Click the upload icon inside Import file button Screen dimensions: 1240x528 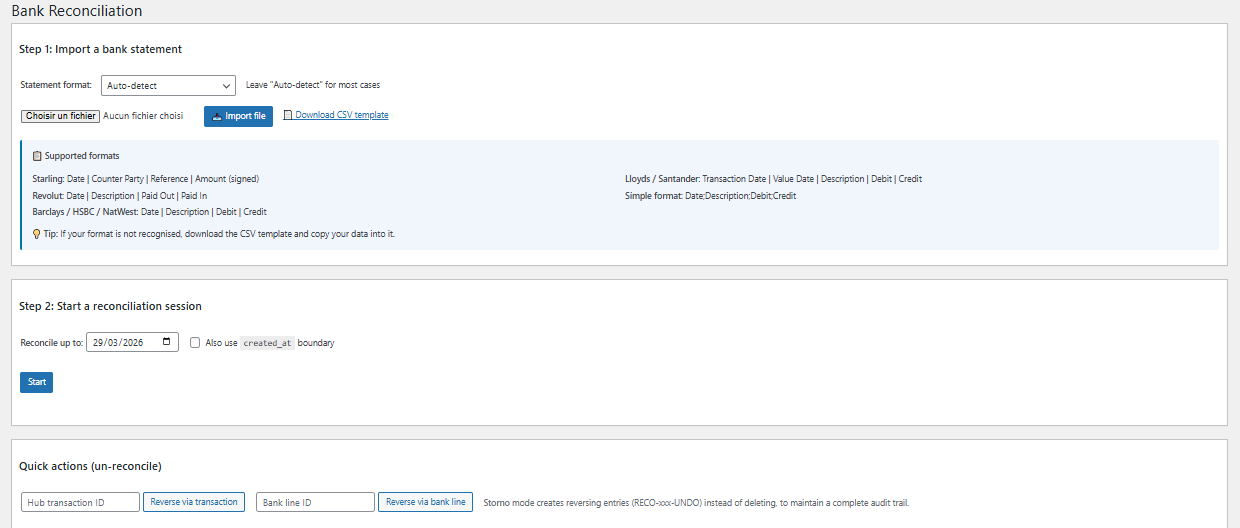pos(217,116)
